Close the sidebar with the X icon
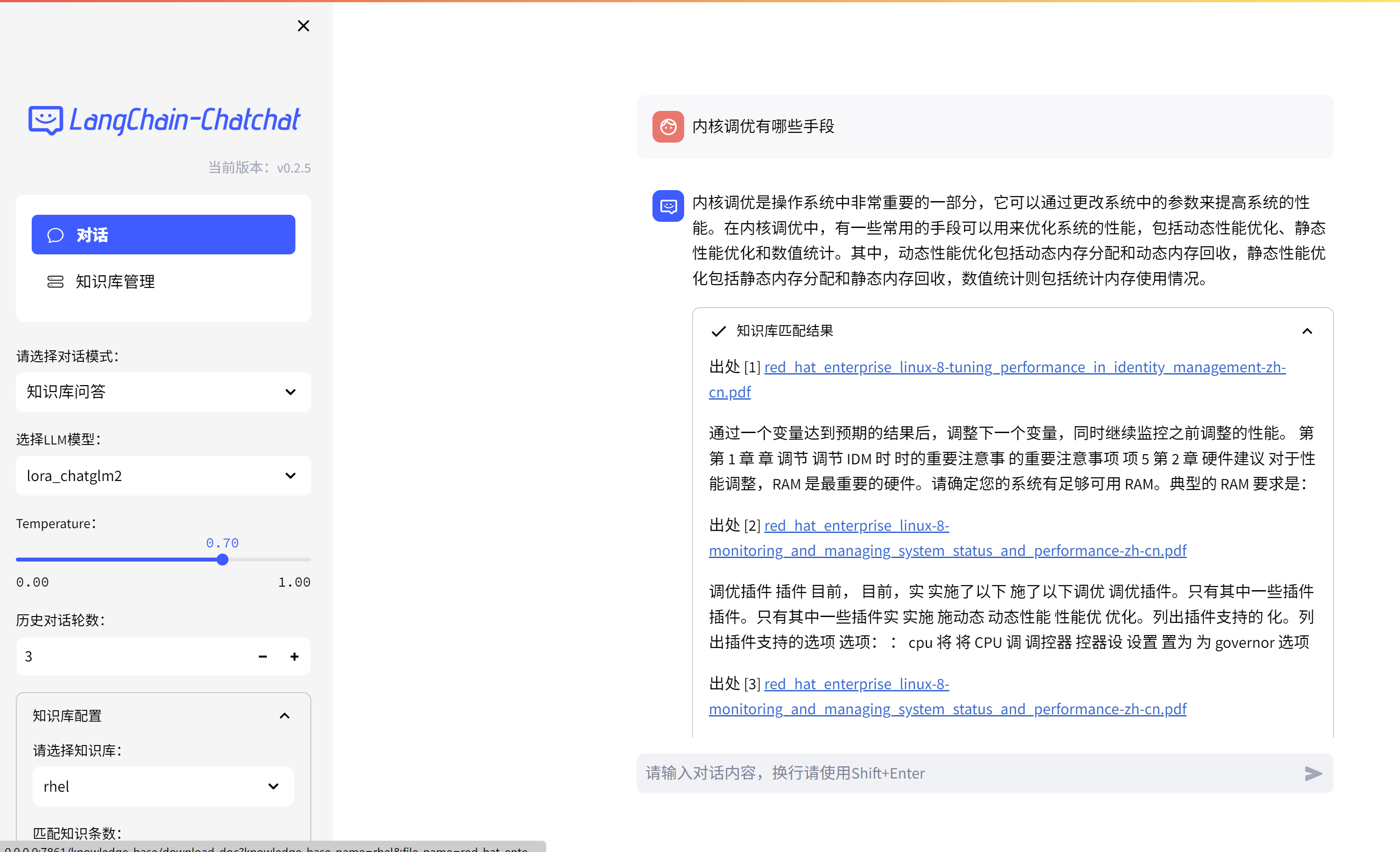The image size is (1400, 852). (303, 26)
